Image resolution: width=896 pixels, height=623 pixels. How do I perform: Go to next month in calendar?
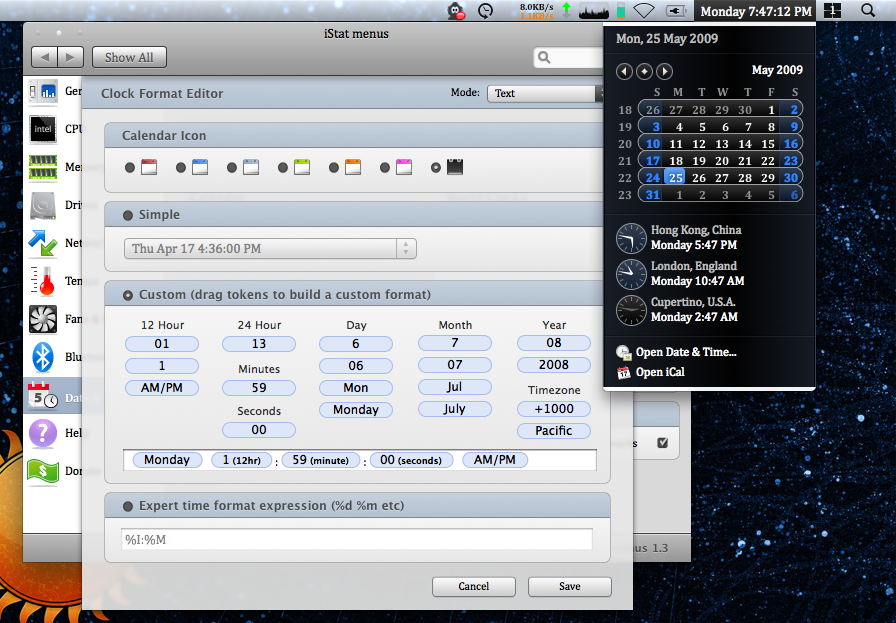[664, 71]
